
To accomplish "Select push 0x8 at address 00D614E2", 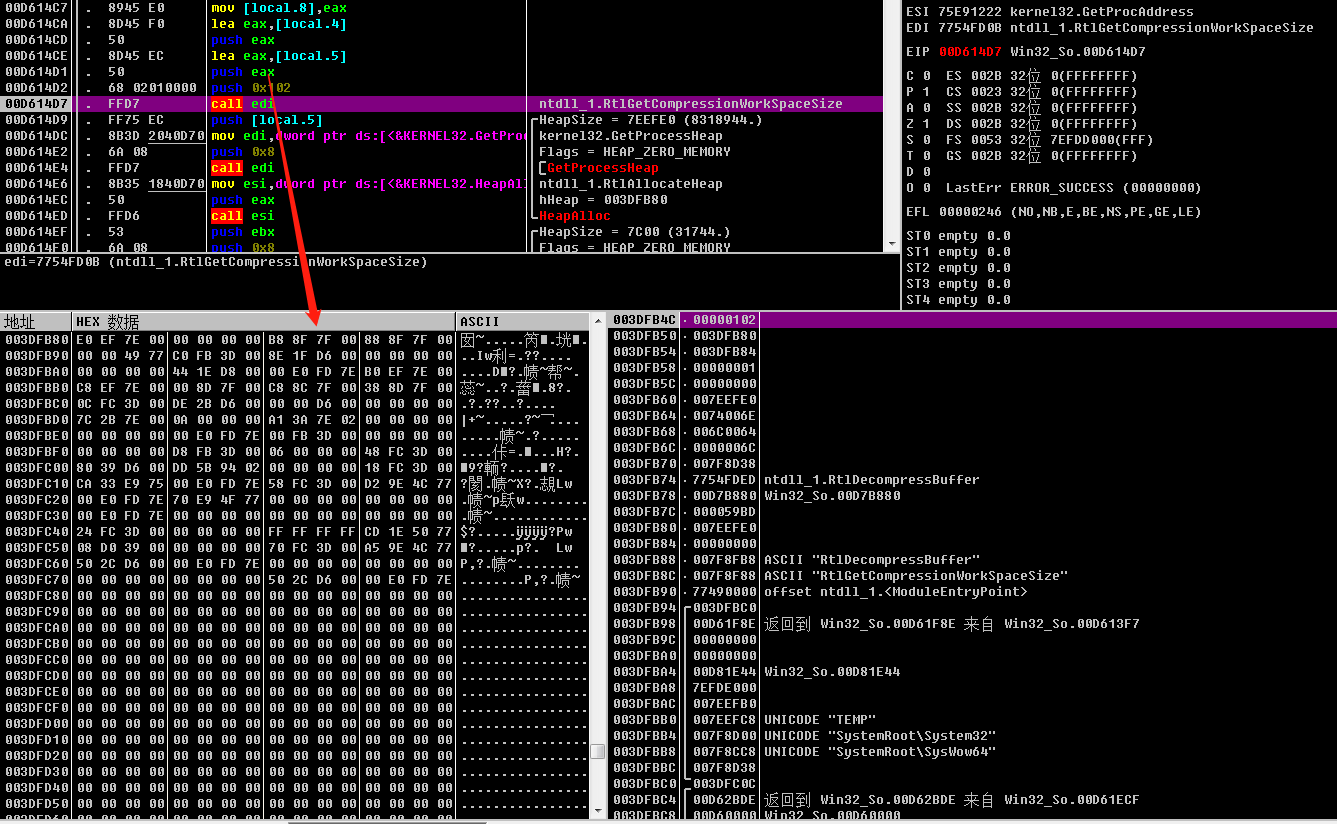I will [243, 152].
